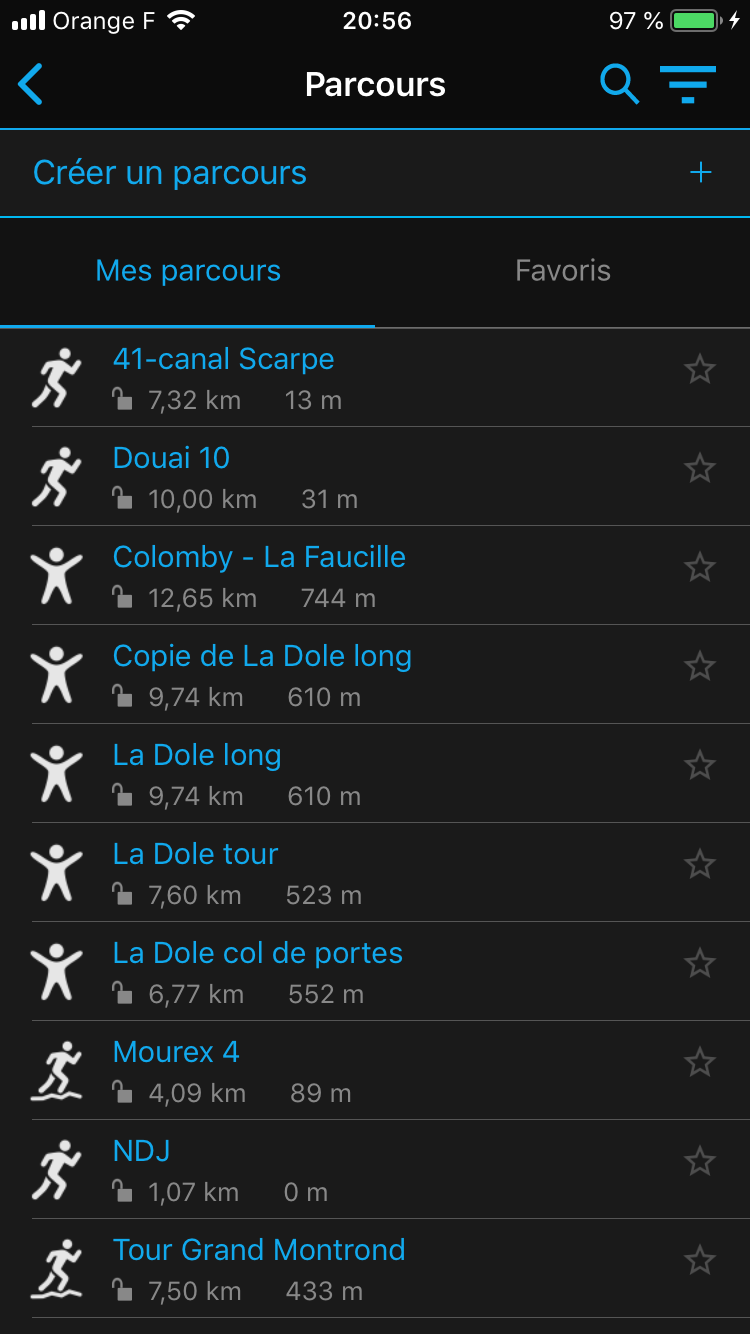Screen dimensions: 750x1334
Task: Open the Douai 10 course
Action: [172, 458]
